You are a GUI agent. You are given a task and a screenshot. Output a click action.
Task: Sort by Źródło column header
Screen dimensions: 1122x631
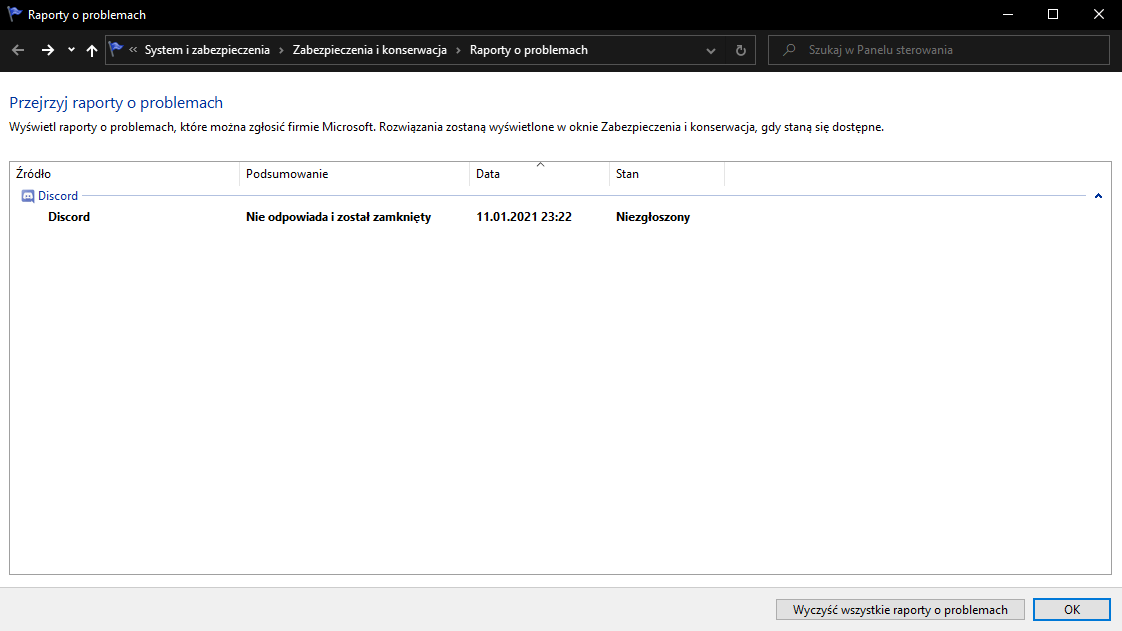coord(125,174)
